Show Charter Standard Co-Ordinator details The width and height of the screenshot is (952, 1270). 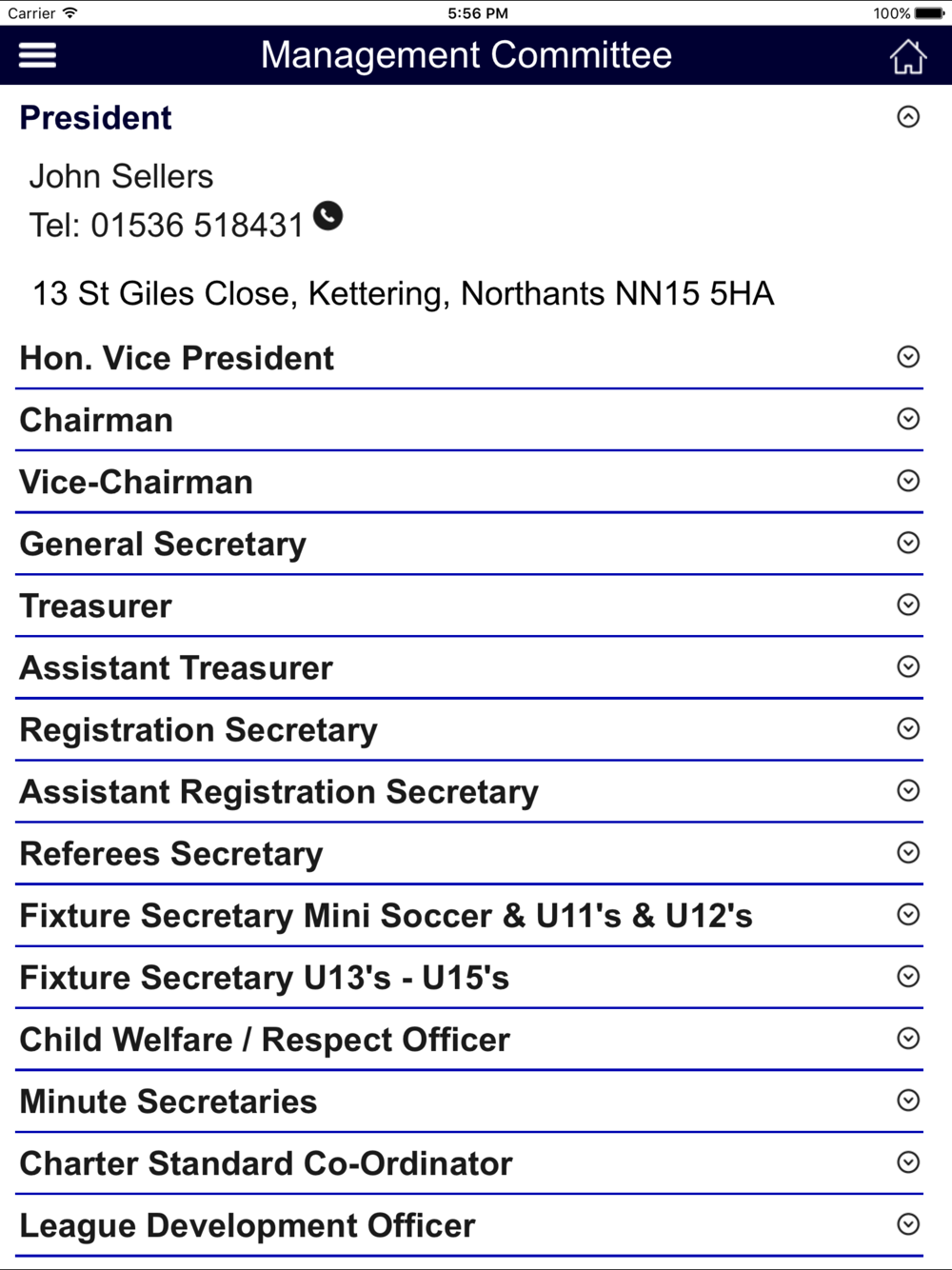469,1162
